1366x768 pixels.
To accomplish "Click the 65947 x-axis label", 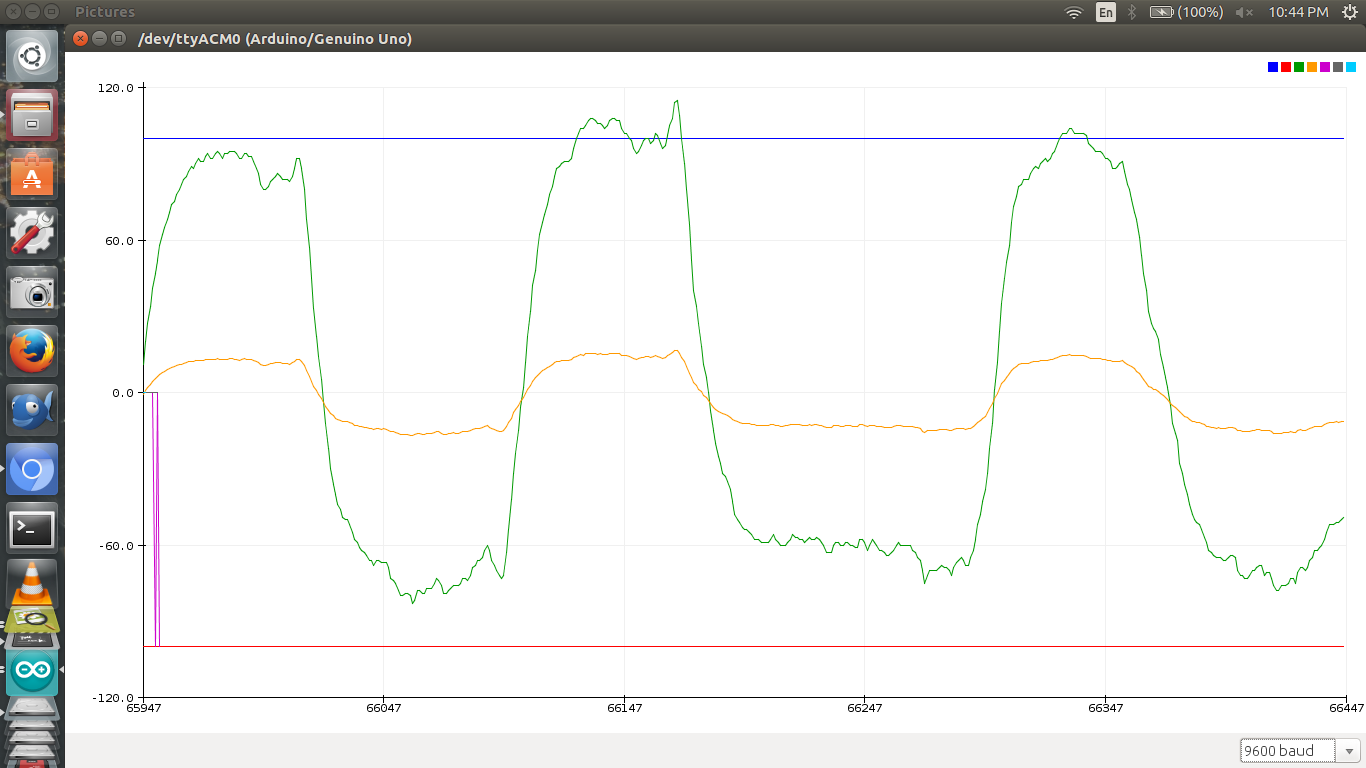I will click(144, 708).
